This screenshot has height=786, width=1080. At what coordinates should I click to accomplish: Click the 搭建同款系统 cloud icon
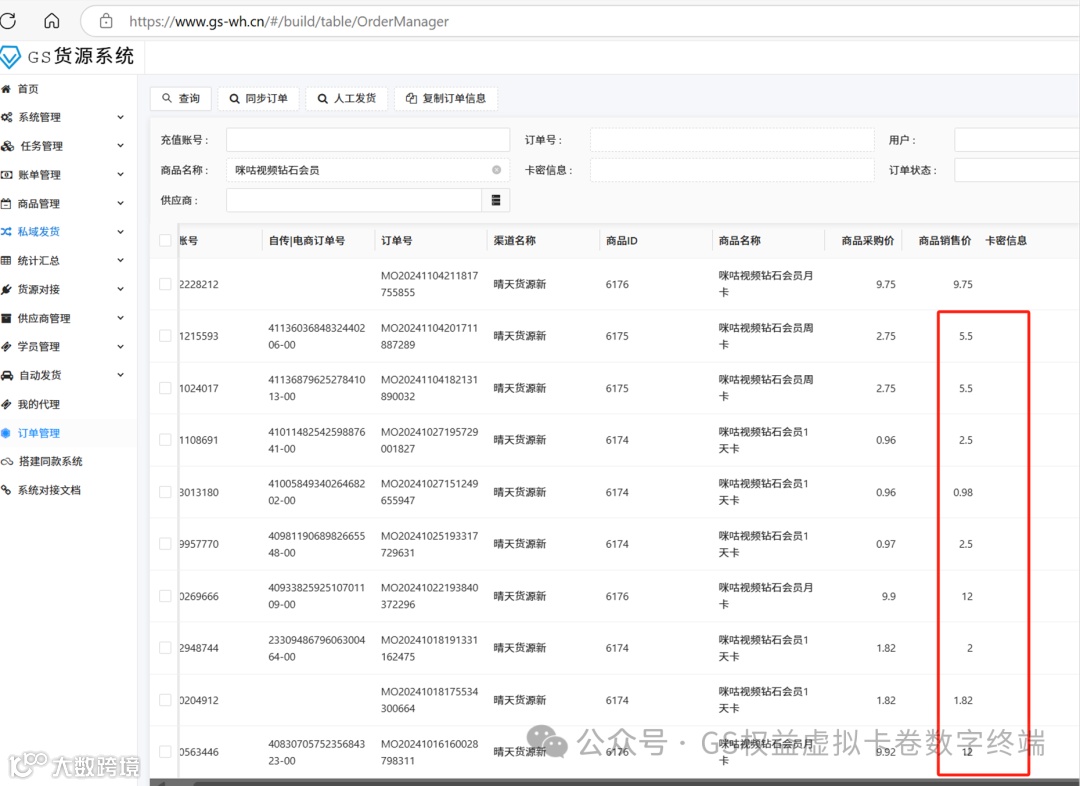tap(7, 462)
